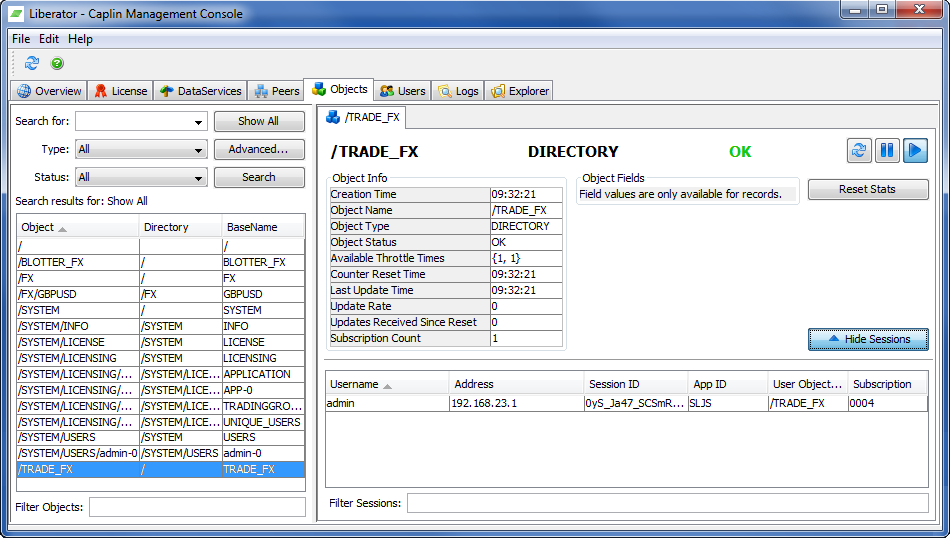Screen dimensions: 951x538
Task: Expand the Search for combo box
Action: click(198, 122)
